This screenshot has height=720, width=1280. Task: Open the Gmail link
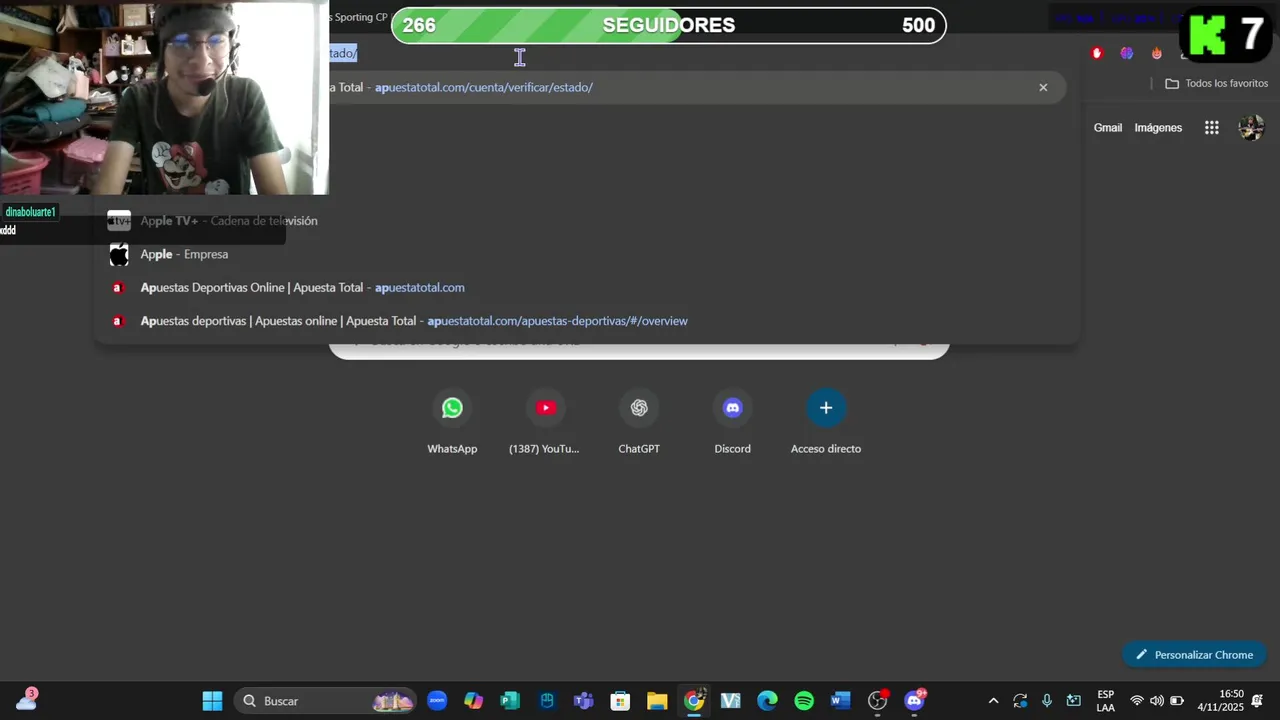[x=1108, y=128]
